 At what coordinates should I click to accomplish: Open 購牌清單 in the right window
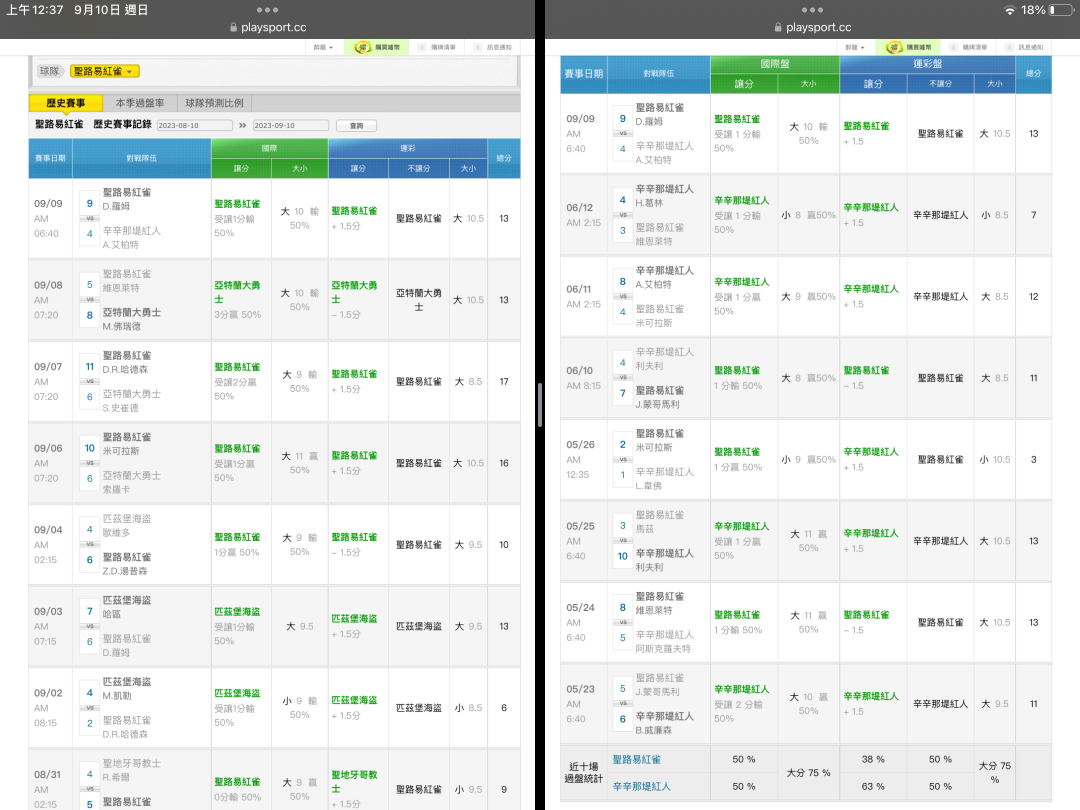[969, 48]
